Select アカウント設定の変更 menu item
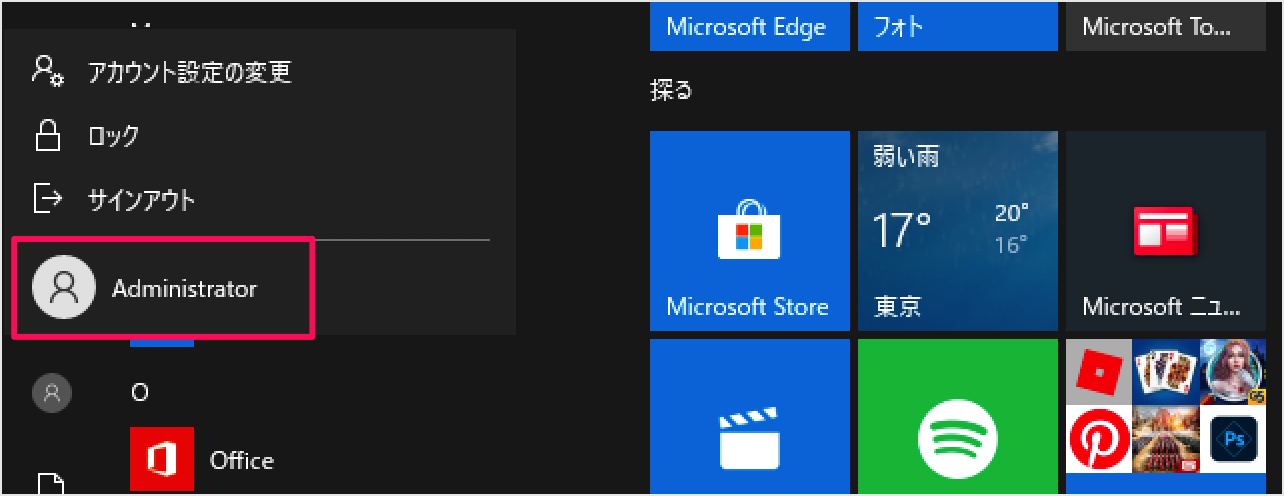Viewport: 1284px width, 496px height. pos(190,72)
